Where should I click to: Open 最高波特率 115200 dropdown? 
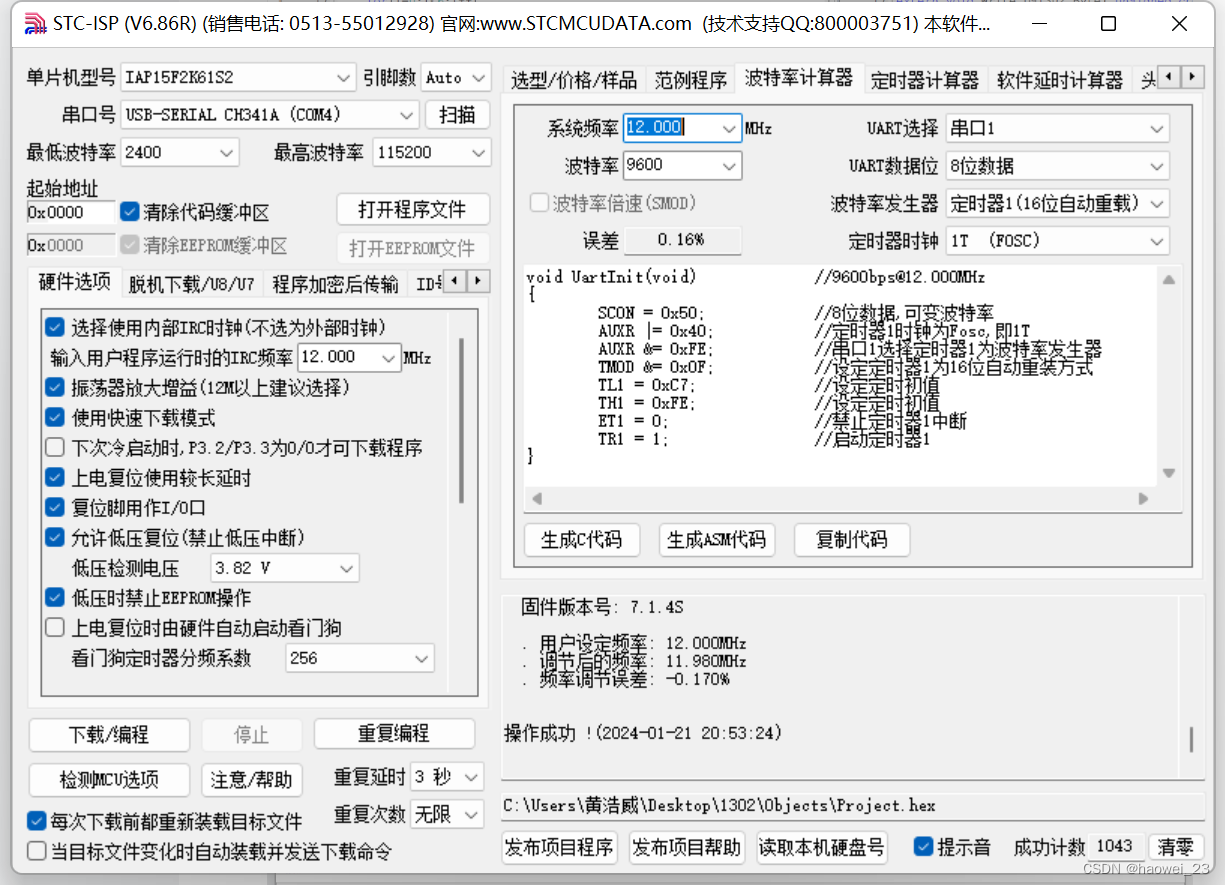(432, 152)
